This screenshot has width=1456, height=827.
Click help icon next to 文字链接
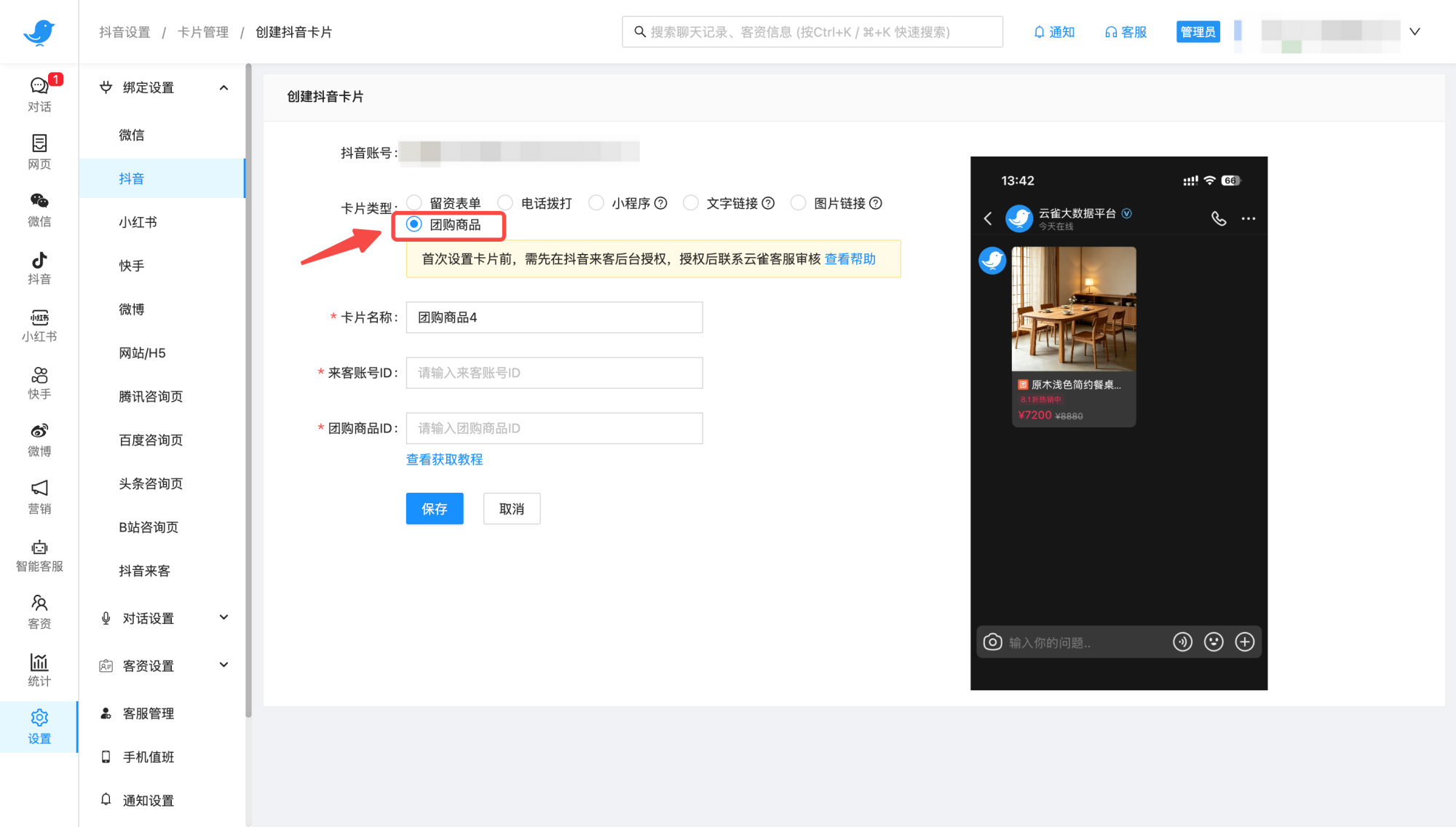coord(768,203)
